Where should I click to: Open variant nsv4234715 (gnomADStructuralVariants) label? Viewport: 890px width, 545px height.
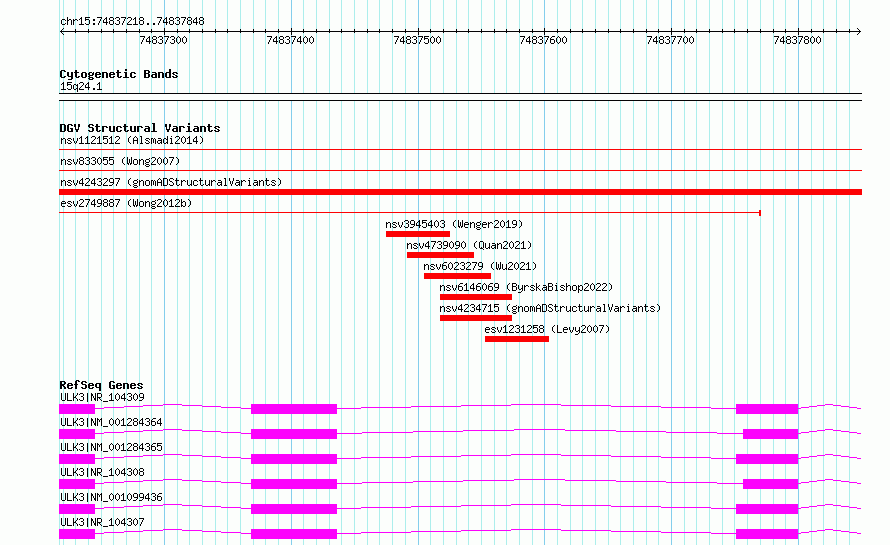pos(550,308)
